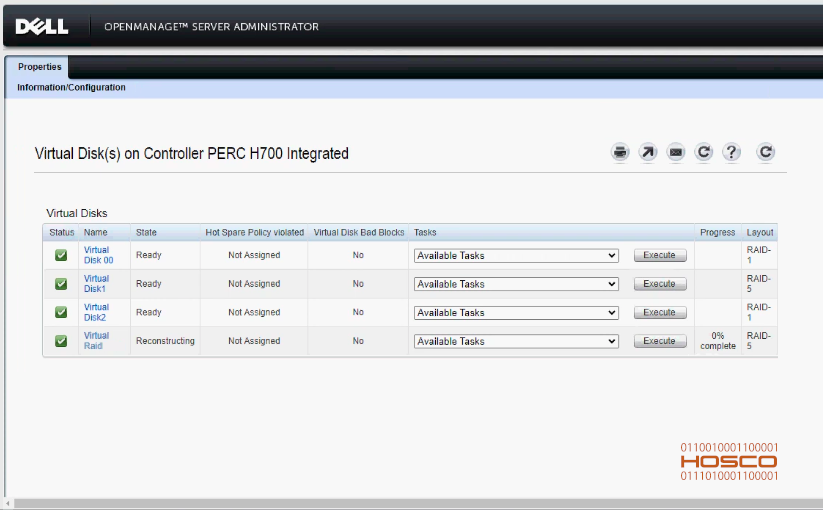Click Bad Blocks No cell for Virtual Disk2

click(x=358, y=312)
